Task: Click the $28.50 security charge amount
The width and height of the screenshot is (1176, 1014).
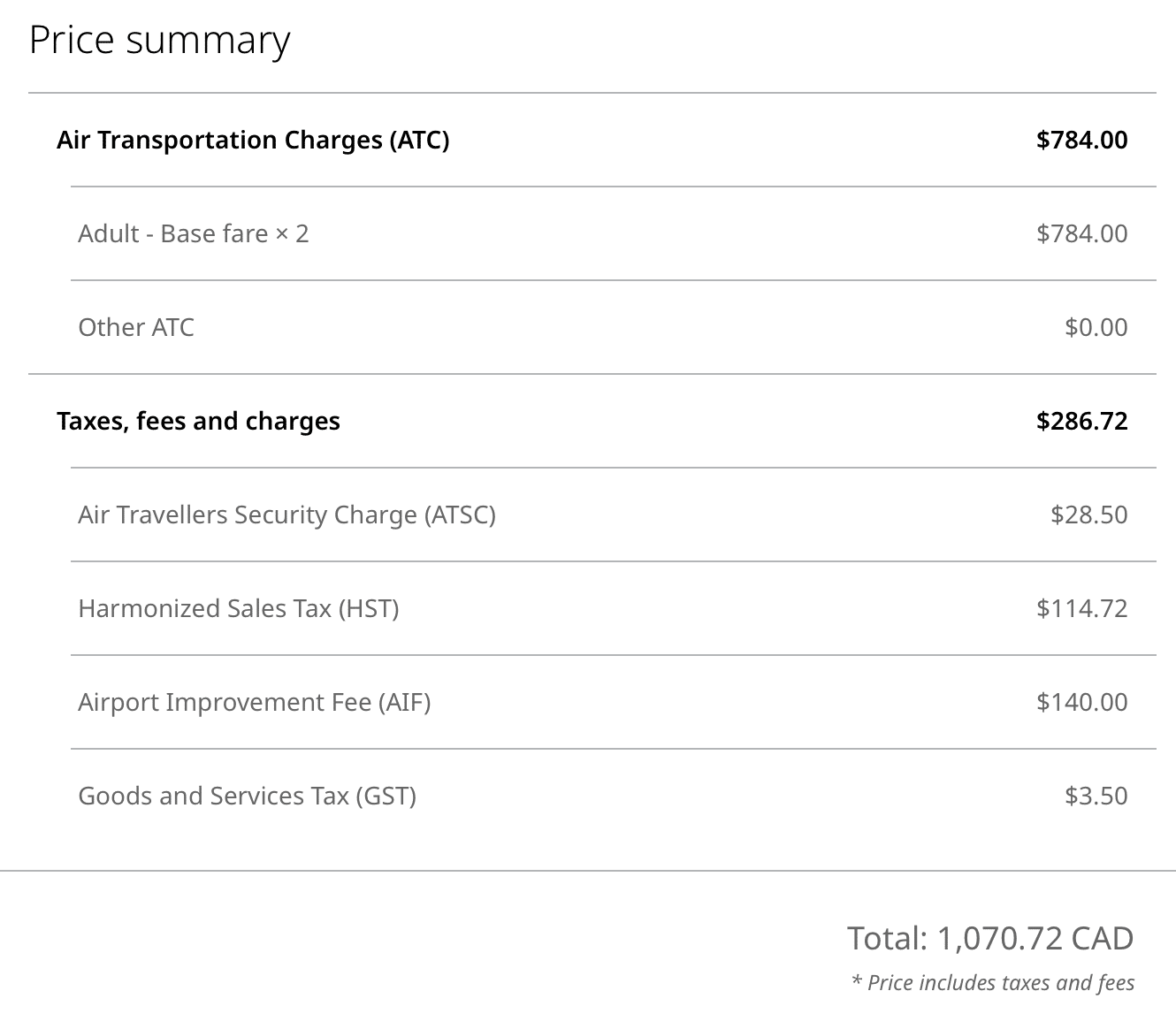Action: pos(1088,515)
